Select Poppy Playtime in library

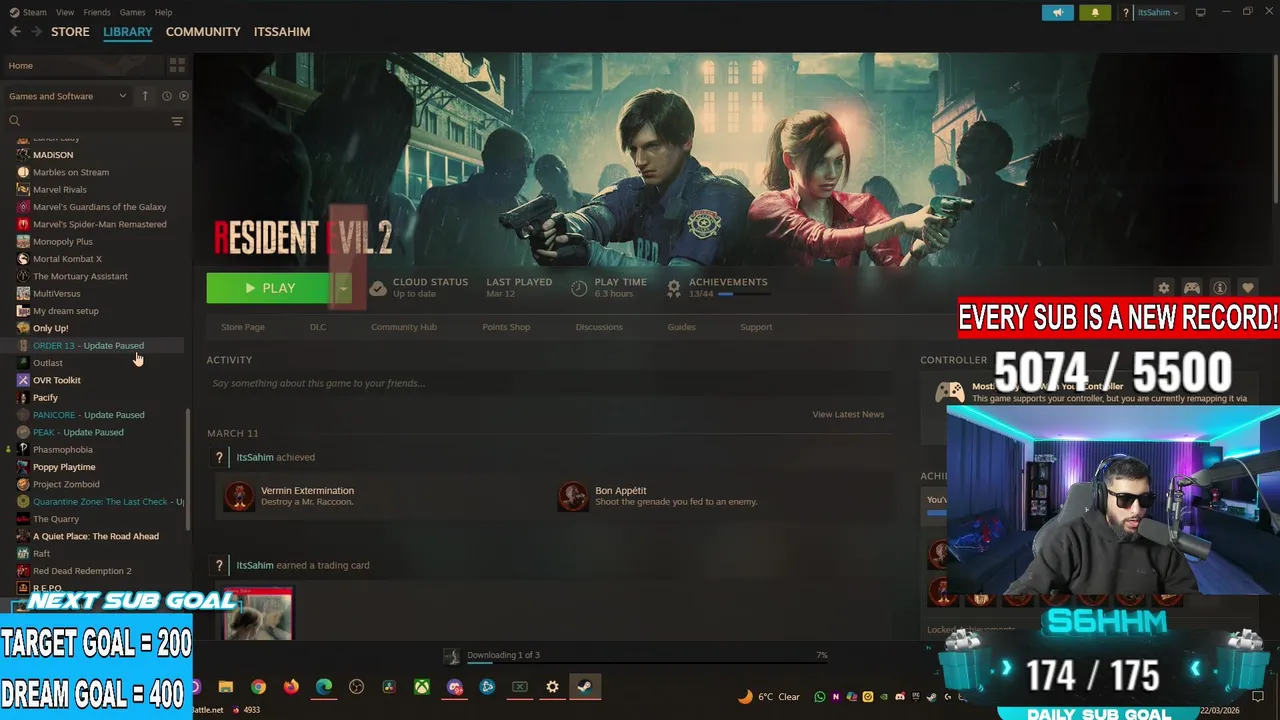[x=64, y=467]
